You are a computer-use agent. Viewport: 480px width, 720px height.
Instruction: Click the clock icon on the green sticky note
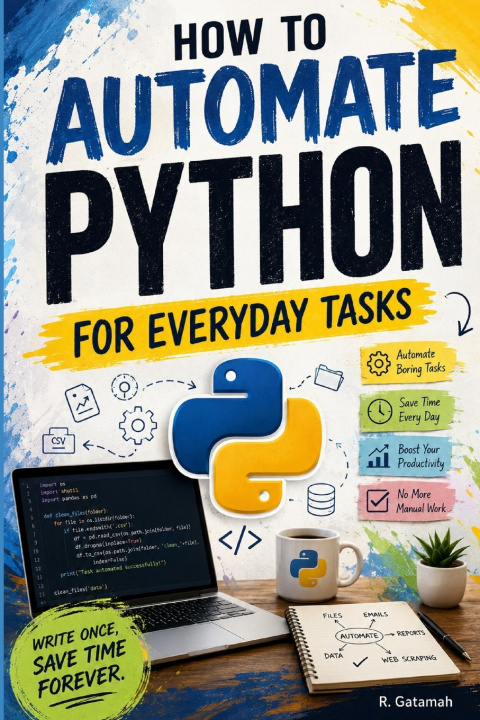pos(379,411)
